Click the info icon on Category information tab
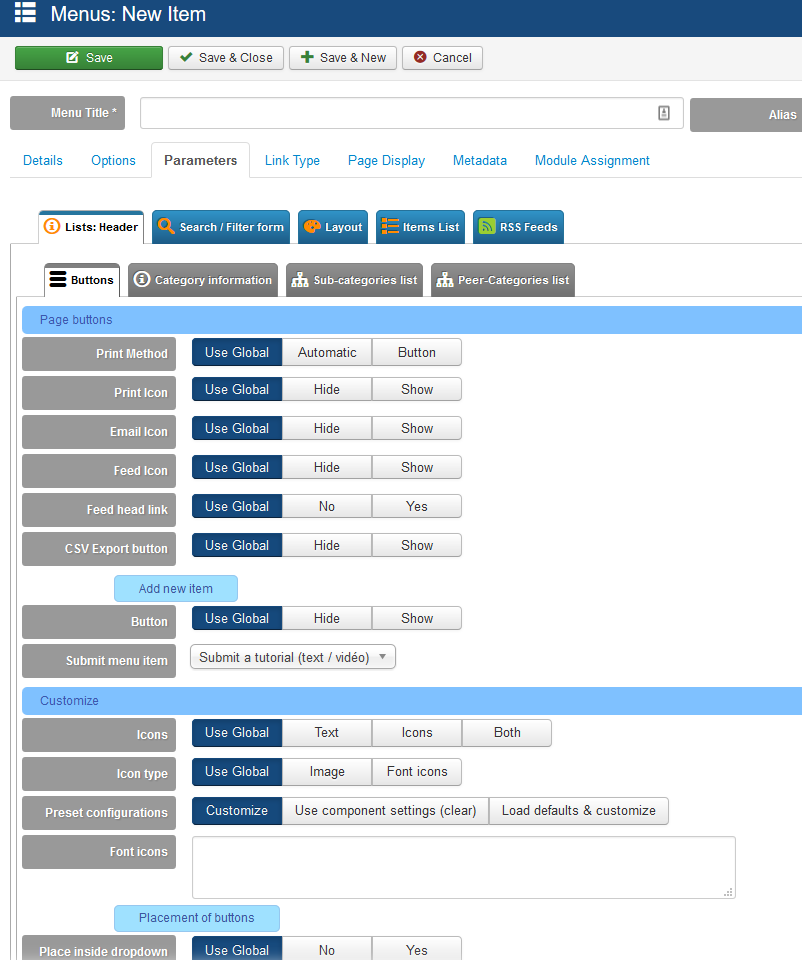 click(x=142, y=280)
